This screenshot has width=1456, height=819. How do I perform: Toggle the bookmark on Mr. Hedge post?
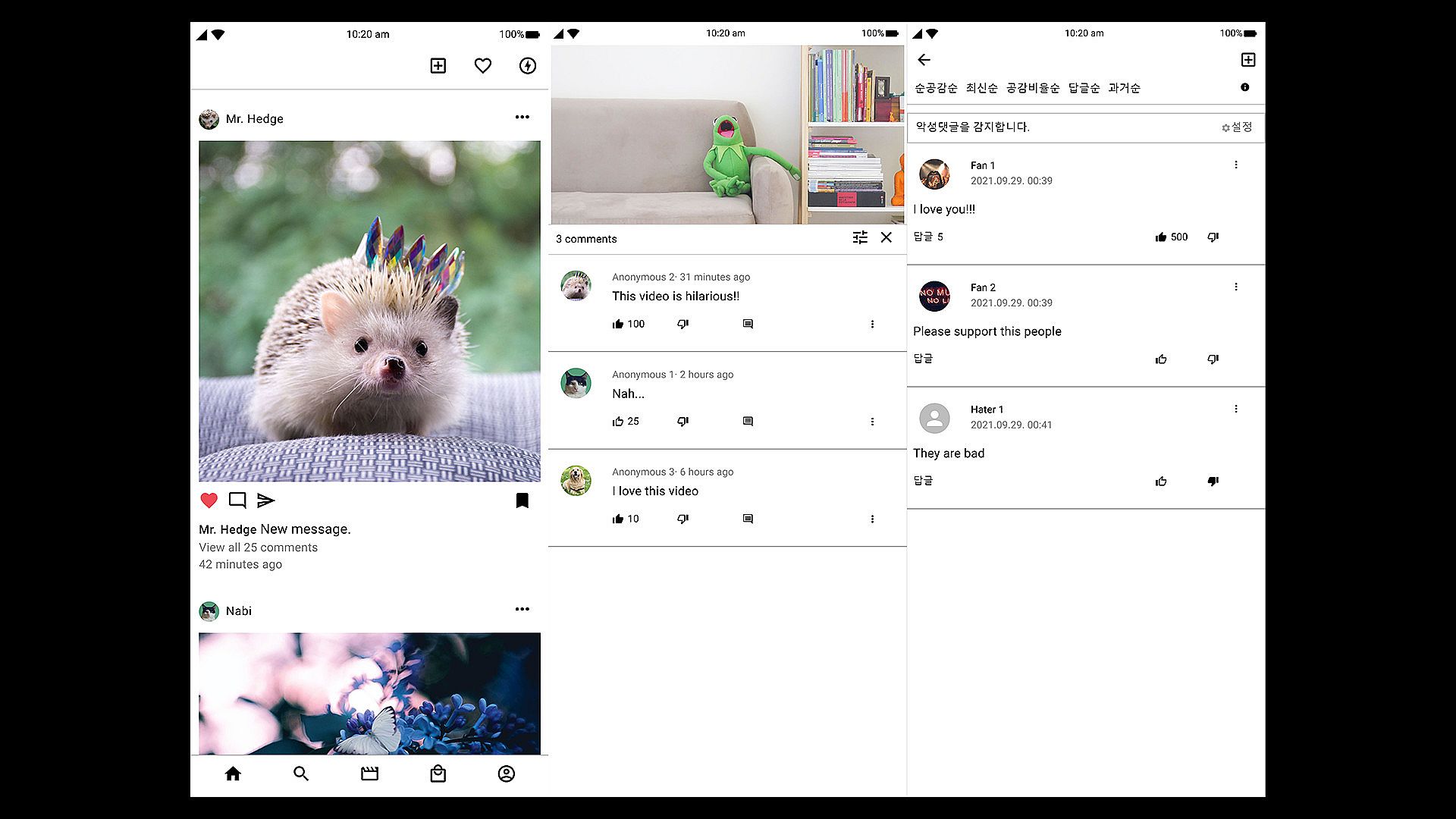click(x=522, y=500)
